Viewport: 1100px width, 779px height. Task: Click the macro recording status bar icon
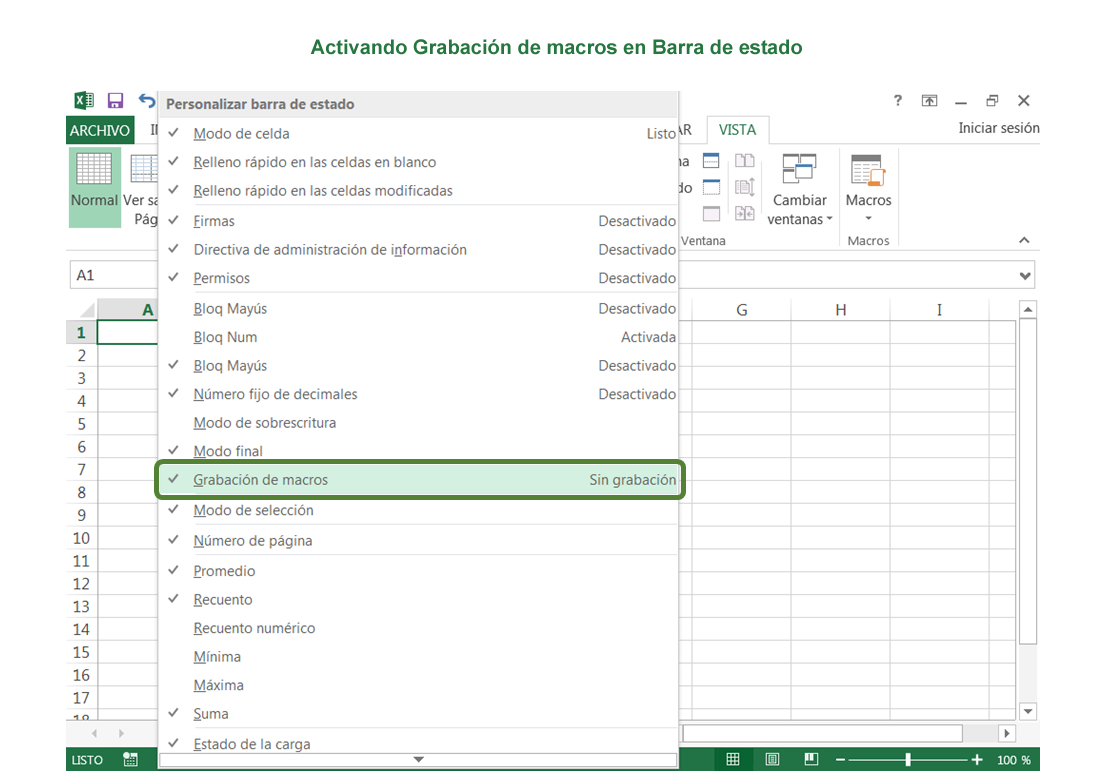pos(130,759)
